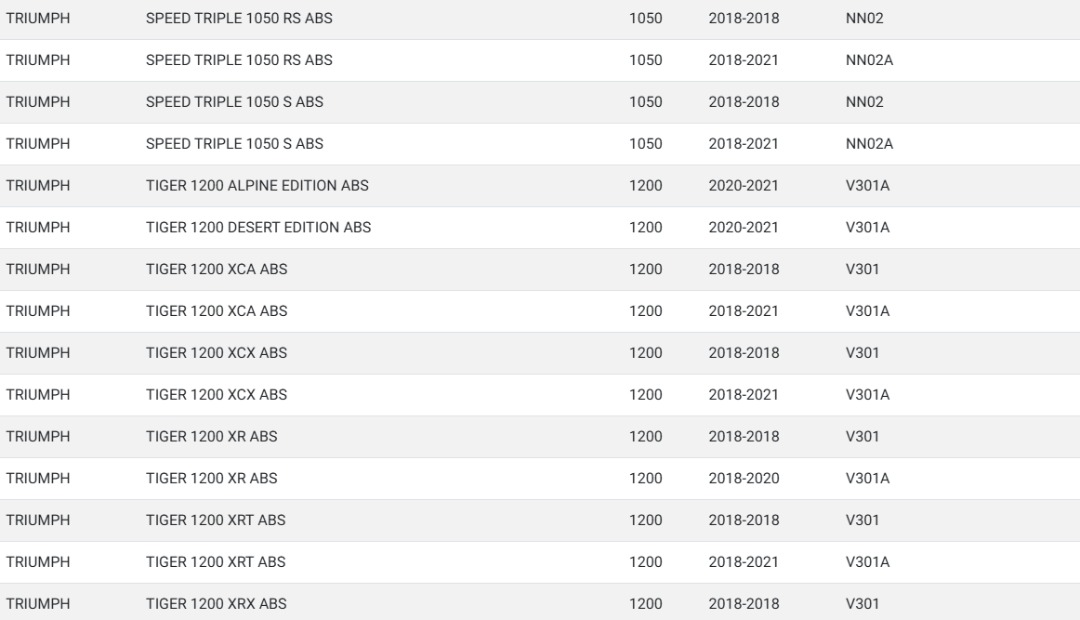Select TIGER 1200 XCA ABS in the 2018-2018 row
The height and width of the screenshot is (620, 1080).
pyautogui.click(x=216, y=269)
